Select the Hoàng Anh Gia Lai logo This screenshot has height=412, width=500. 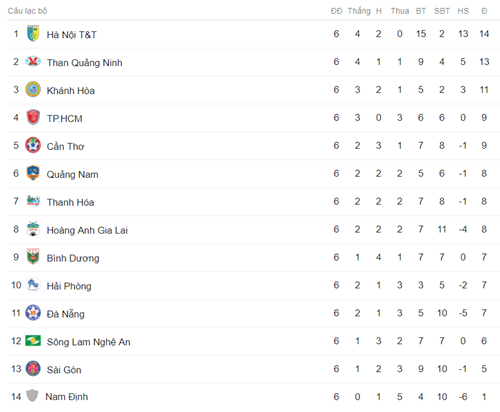click(33, 229)
